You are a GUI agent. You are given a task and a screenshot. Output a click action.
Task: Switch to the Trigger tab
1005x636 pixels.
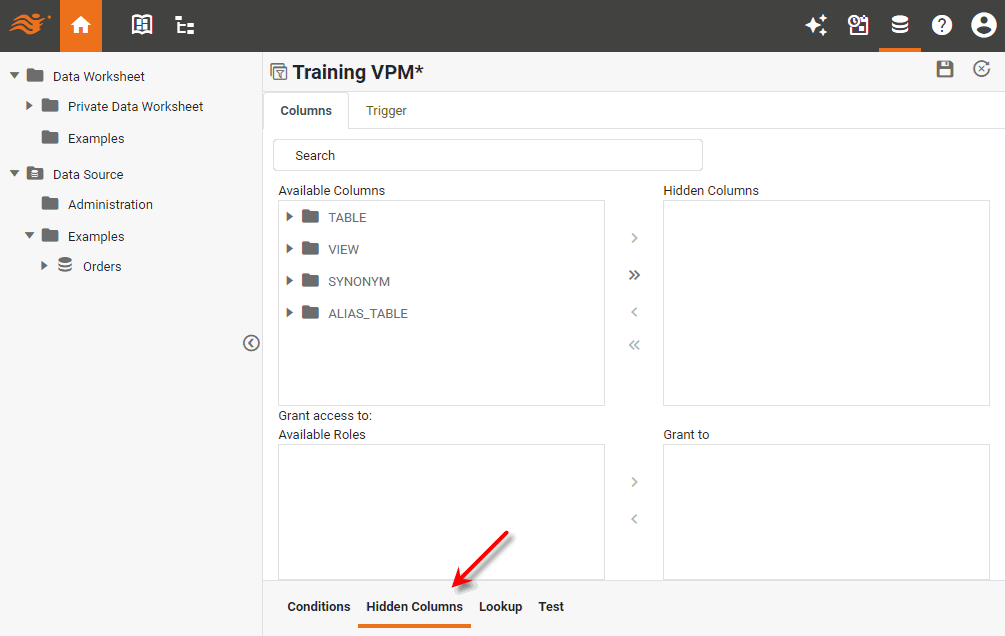[x=386, y=111]
